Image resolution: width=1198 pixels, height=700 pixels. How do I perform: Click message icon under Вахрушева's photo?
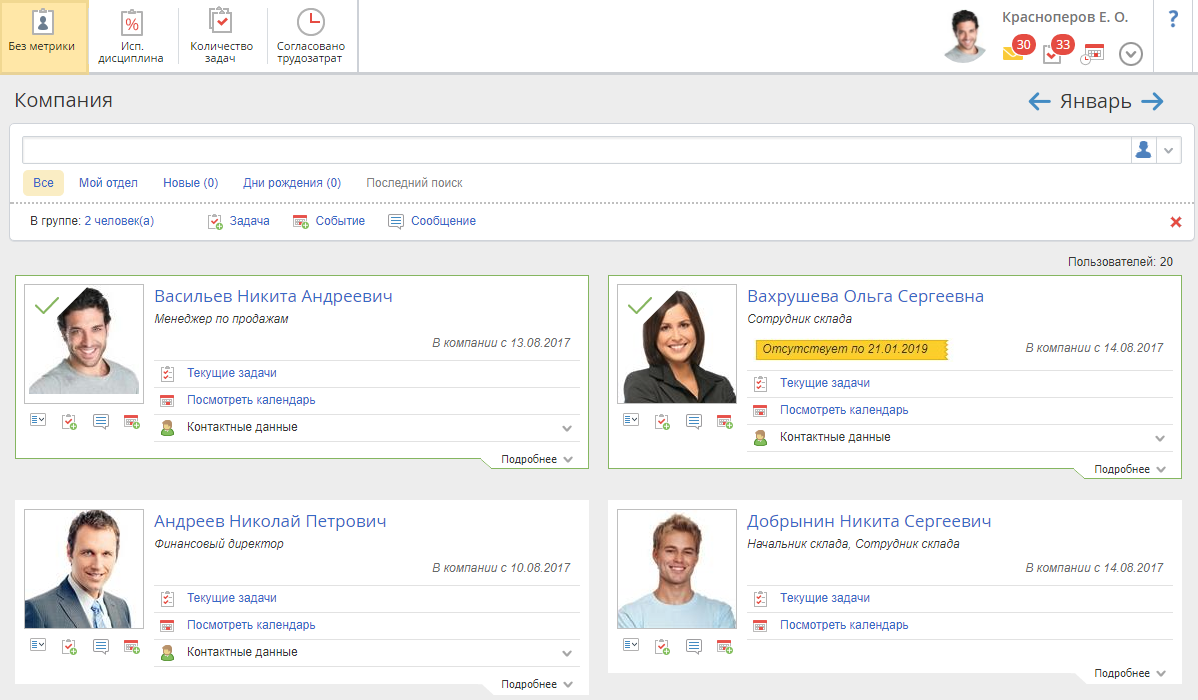tap(694, 422)
